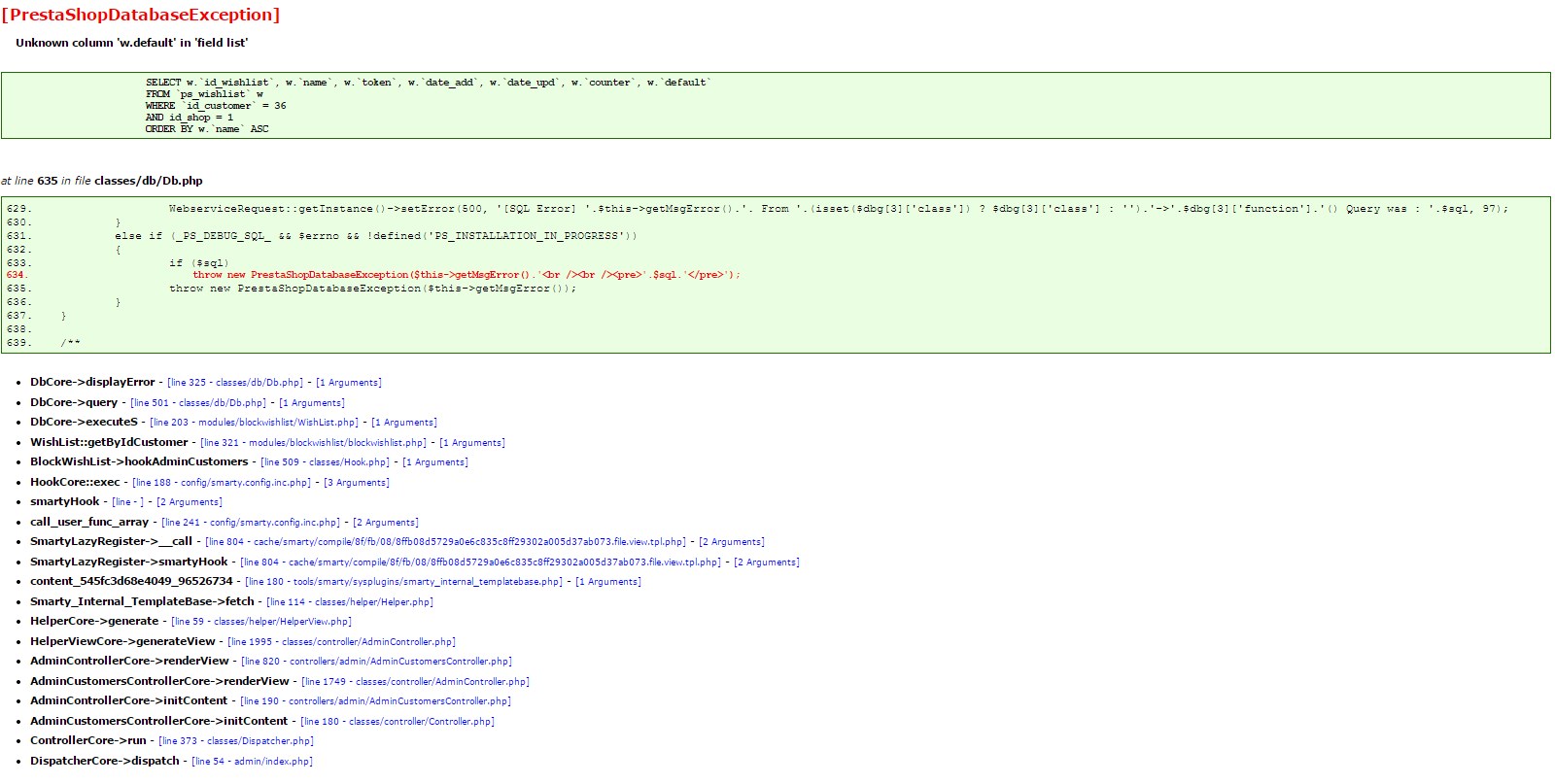Click the SELECT line of the SQL query
The image size is (1555, 784).
429,83
